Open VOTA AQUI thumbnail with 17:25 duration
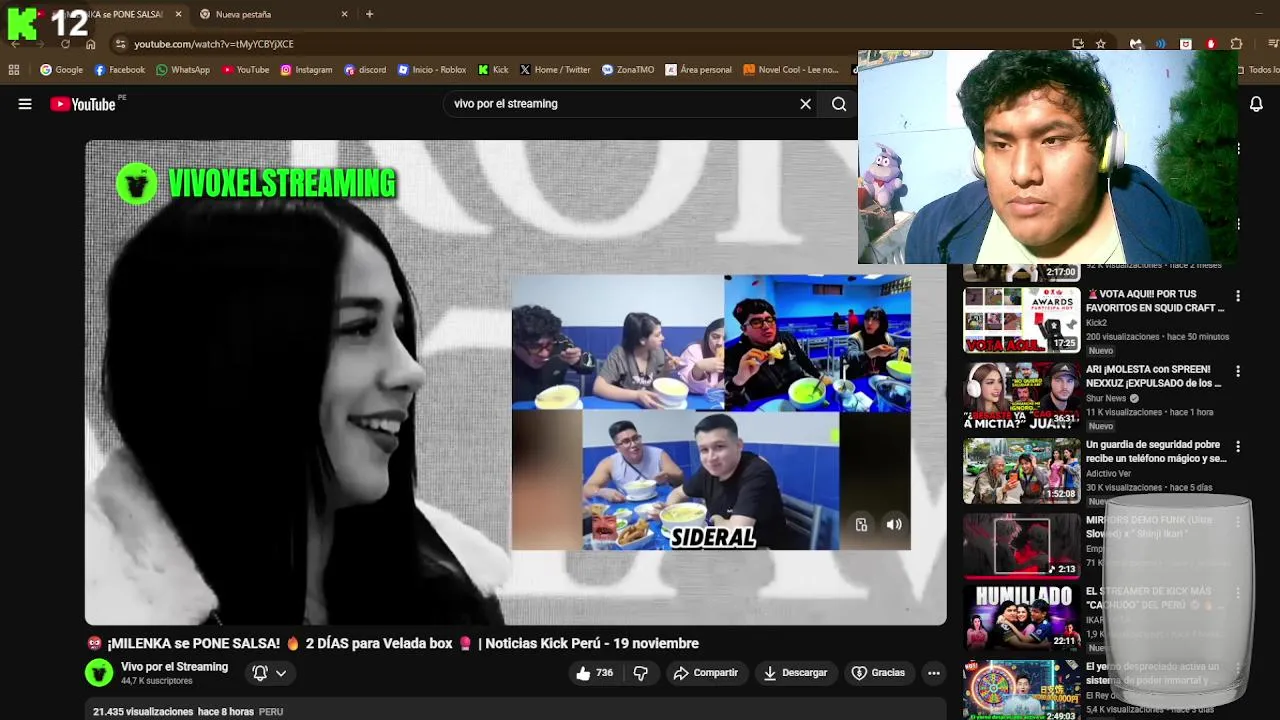 pyautogui.click(x=1022, y=320)
